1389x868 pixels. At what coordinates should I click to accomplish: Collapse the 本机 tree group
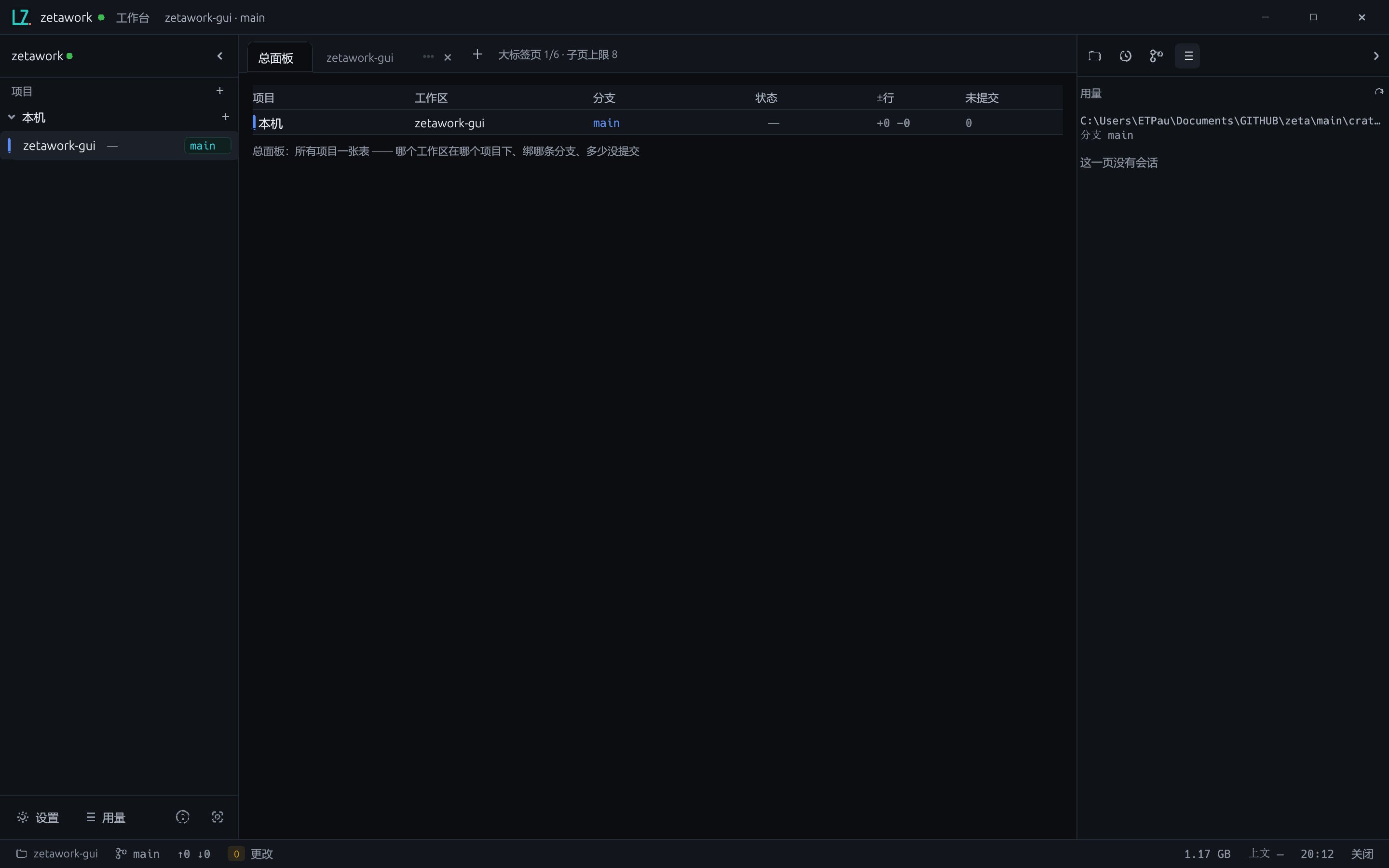pyautogui.click(x=12, y=117)
